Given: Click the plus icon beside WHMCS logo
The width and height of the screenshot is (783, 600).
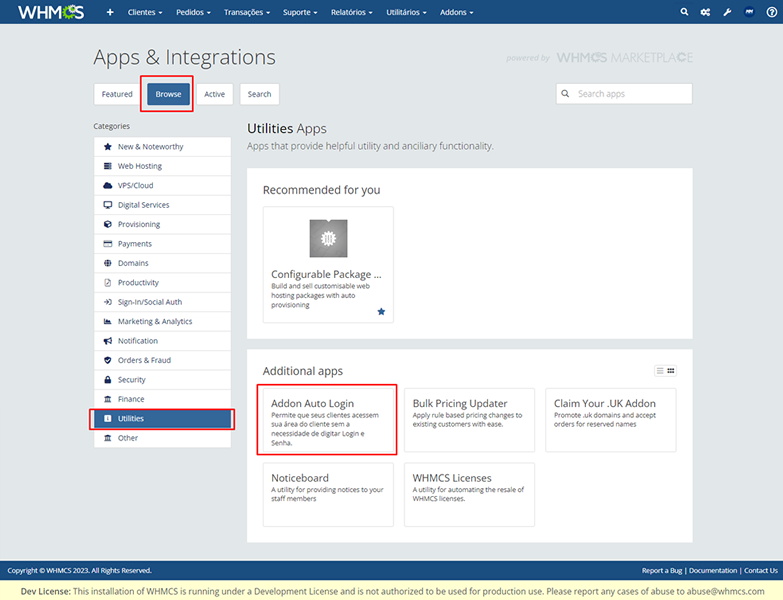Looking at the screenshot, I should pos(109,12).
